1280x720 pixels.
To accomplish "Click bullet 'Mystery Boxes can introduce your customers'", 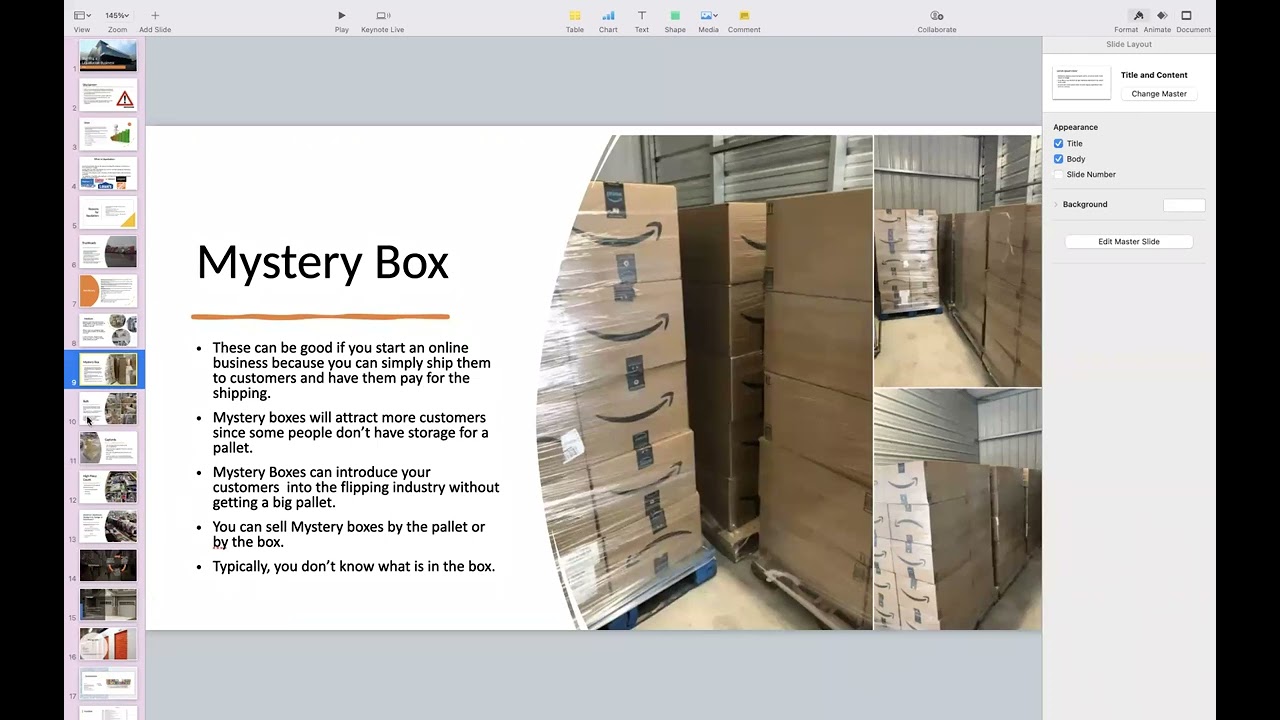I will tap(356, 487).
